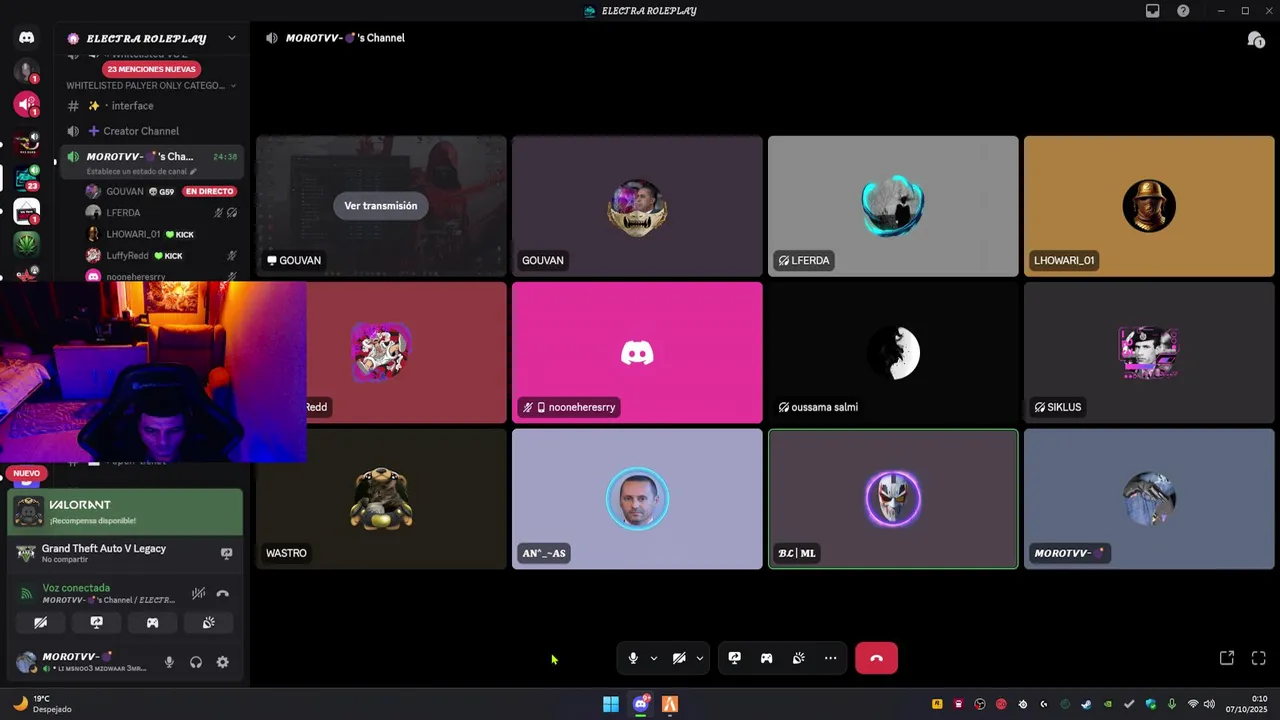Open the interface text channel
Image resolution: width=1280 pixels, height=720 pixels.
tap(150, 106)
